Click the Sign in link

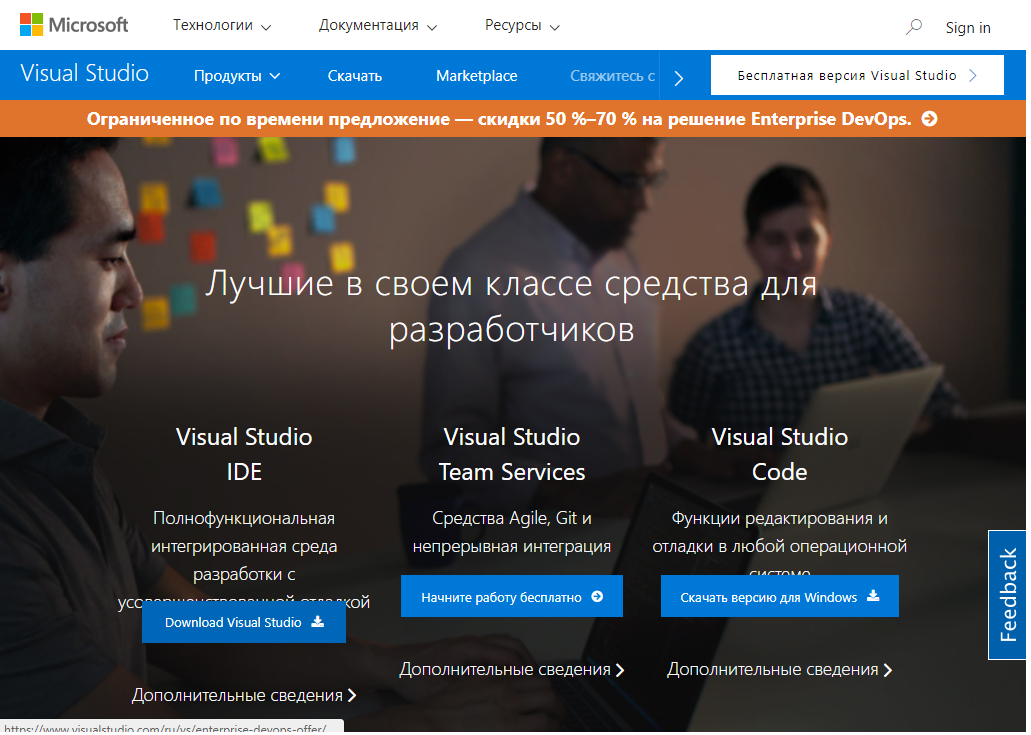[x=968, y=28]
